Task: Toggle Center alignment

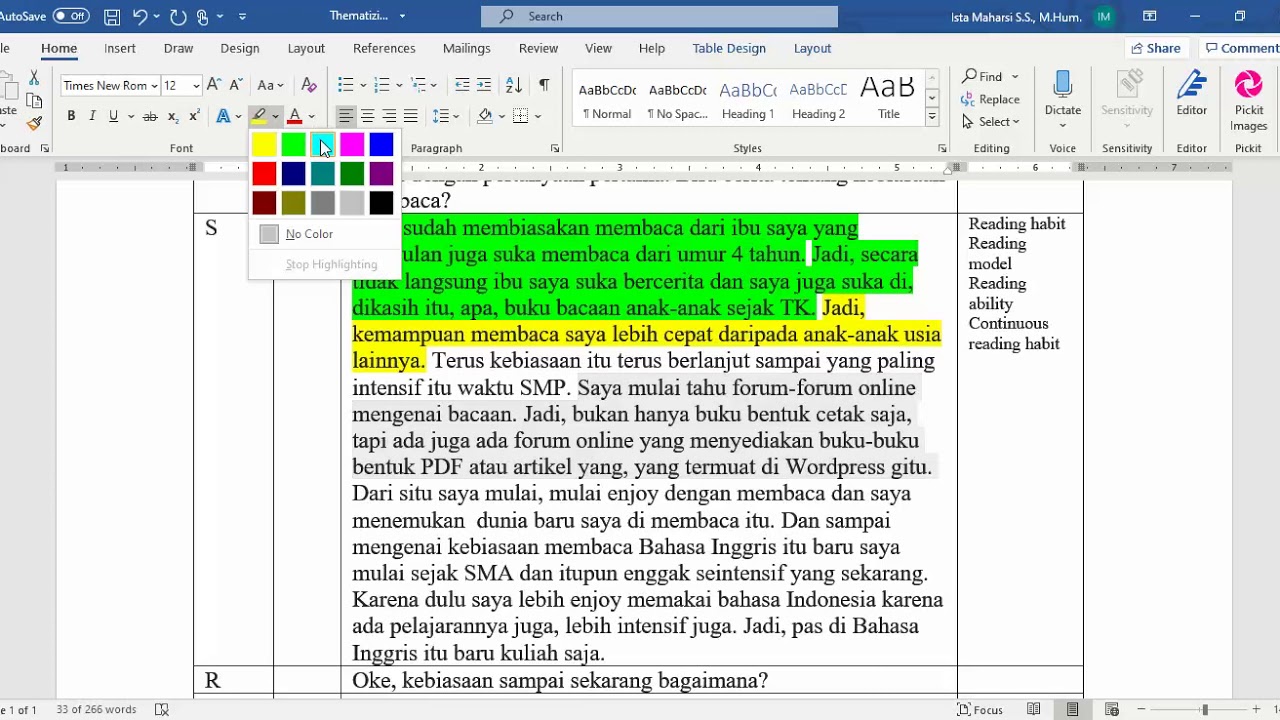Action: tap(367, 117)
